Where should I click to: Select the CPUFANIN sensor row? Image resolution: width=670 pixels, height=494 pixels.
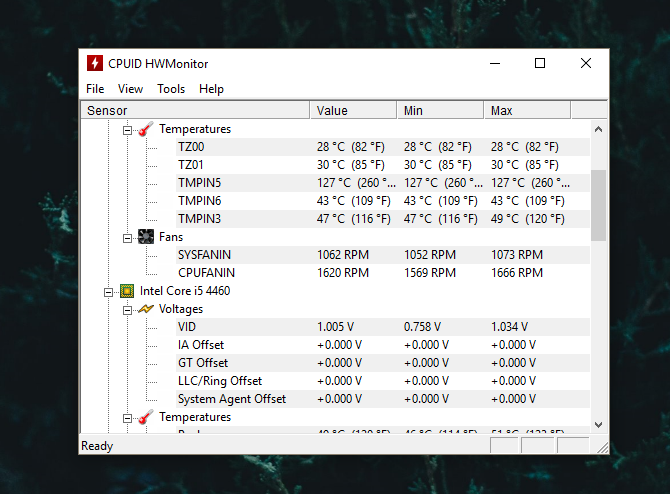(206, 273)
